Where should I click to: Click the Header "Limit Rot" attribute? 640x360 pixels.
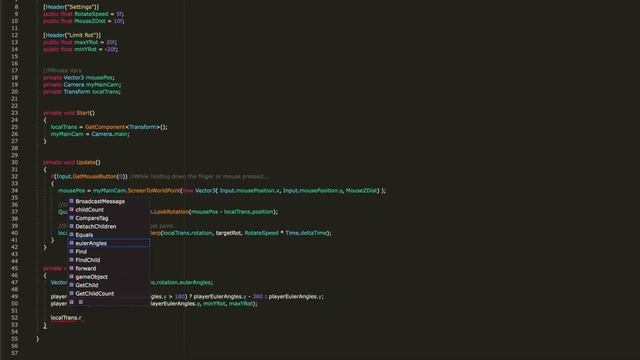(x=72, y=35)
